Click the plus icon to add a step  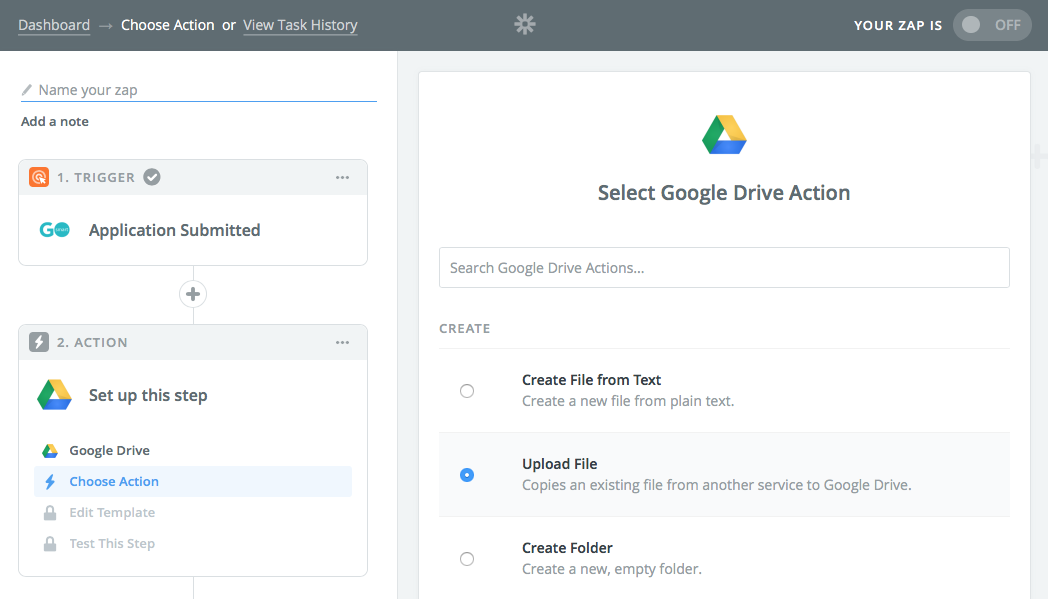[x=193, y=294]
